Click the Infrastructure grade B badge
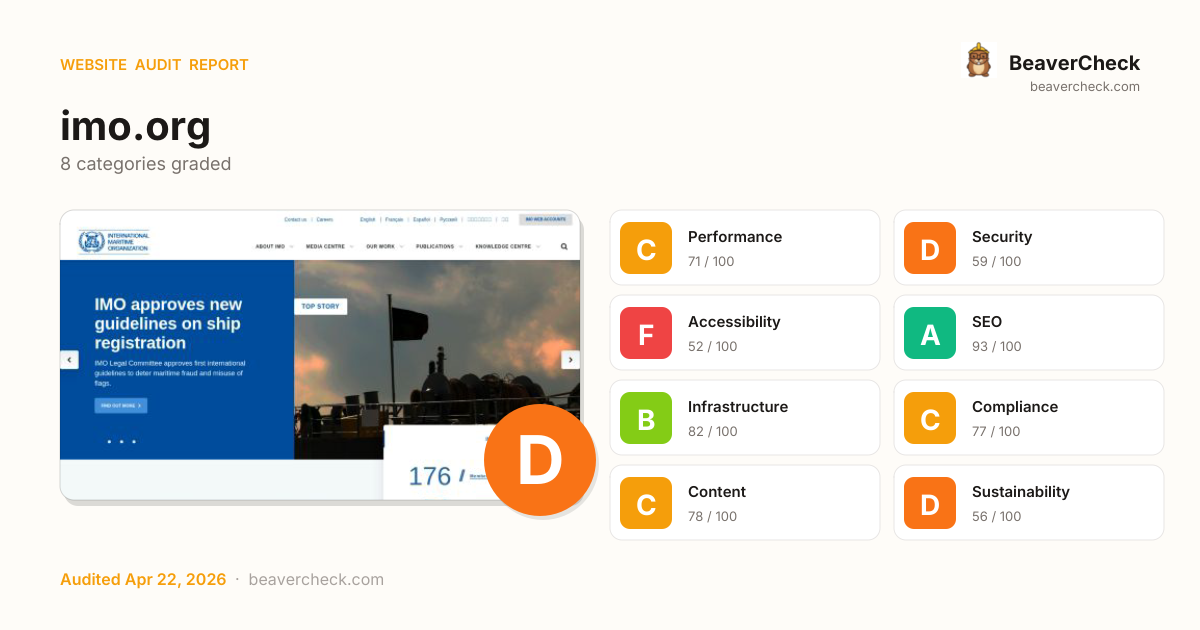 pos(646,418)
